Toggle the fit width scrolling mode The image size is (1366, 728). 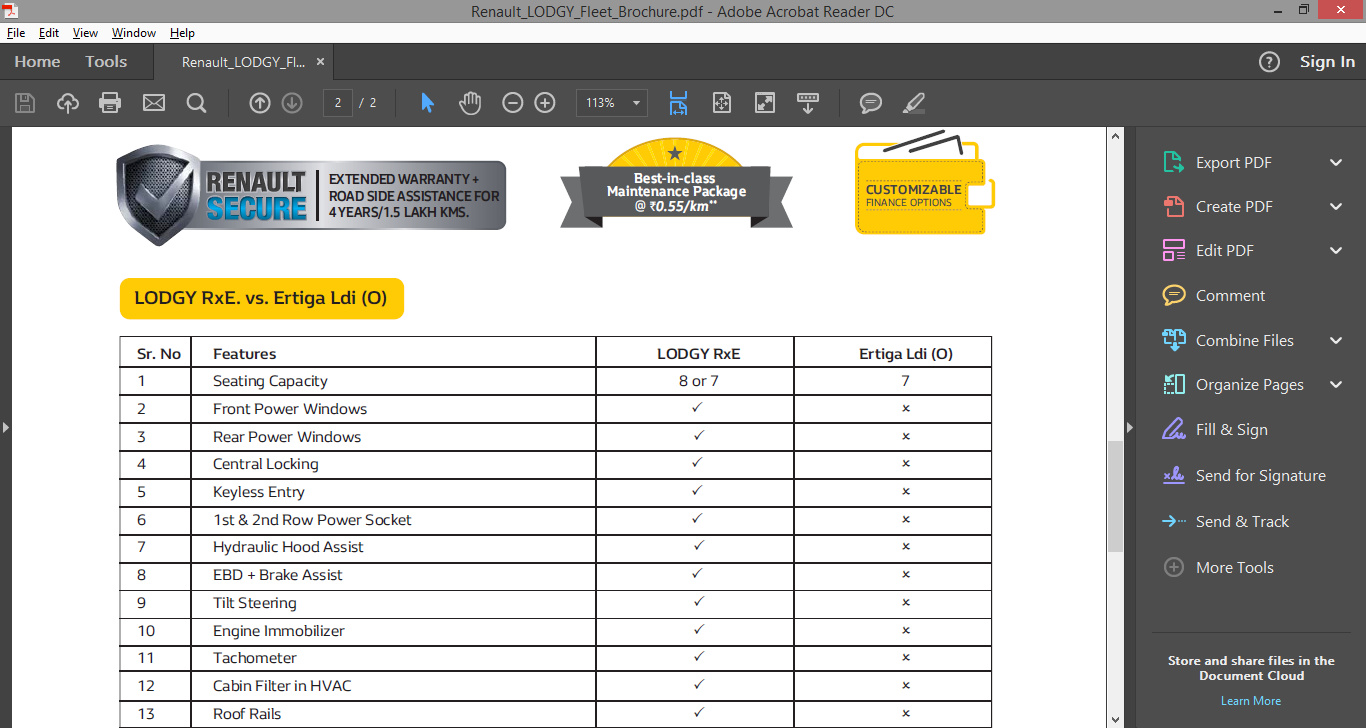coord(679,103)
